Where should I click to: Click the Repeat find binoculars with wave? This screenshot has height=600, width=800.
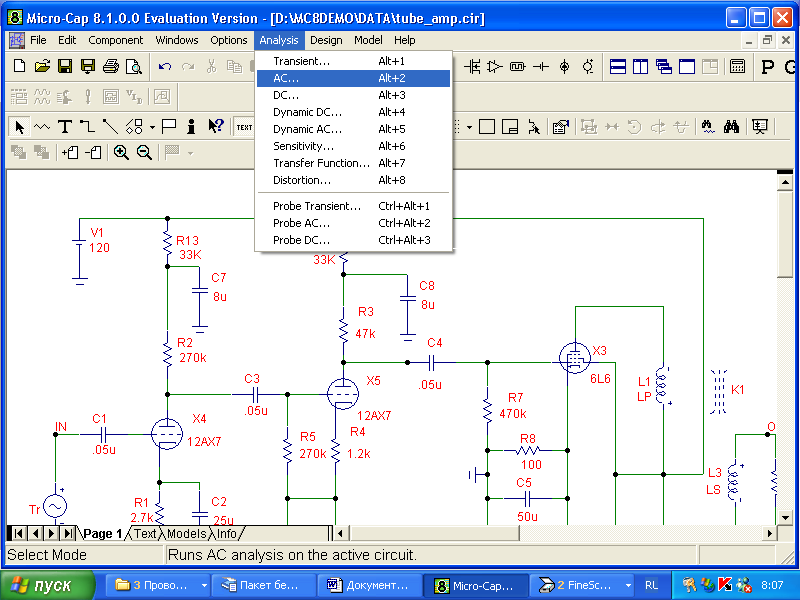708,127
